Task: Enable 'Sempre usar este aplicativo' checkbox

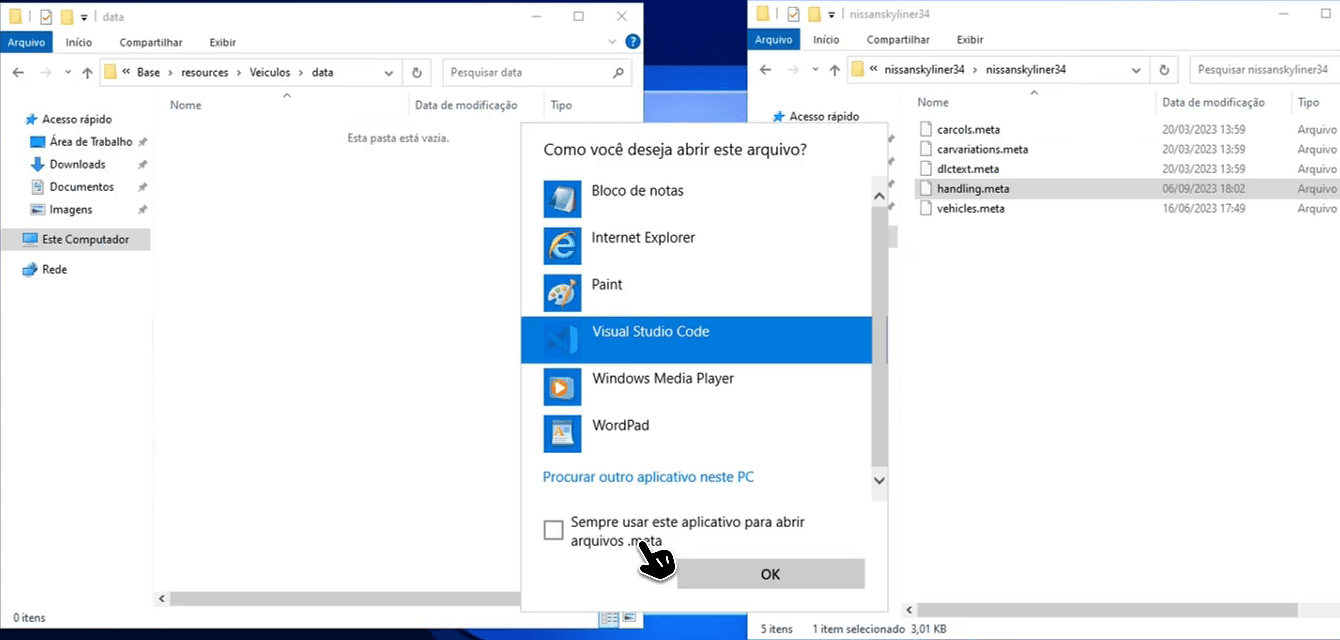Action: [x=553, y=530]
